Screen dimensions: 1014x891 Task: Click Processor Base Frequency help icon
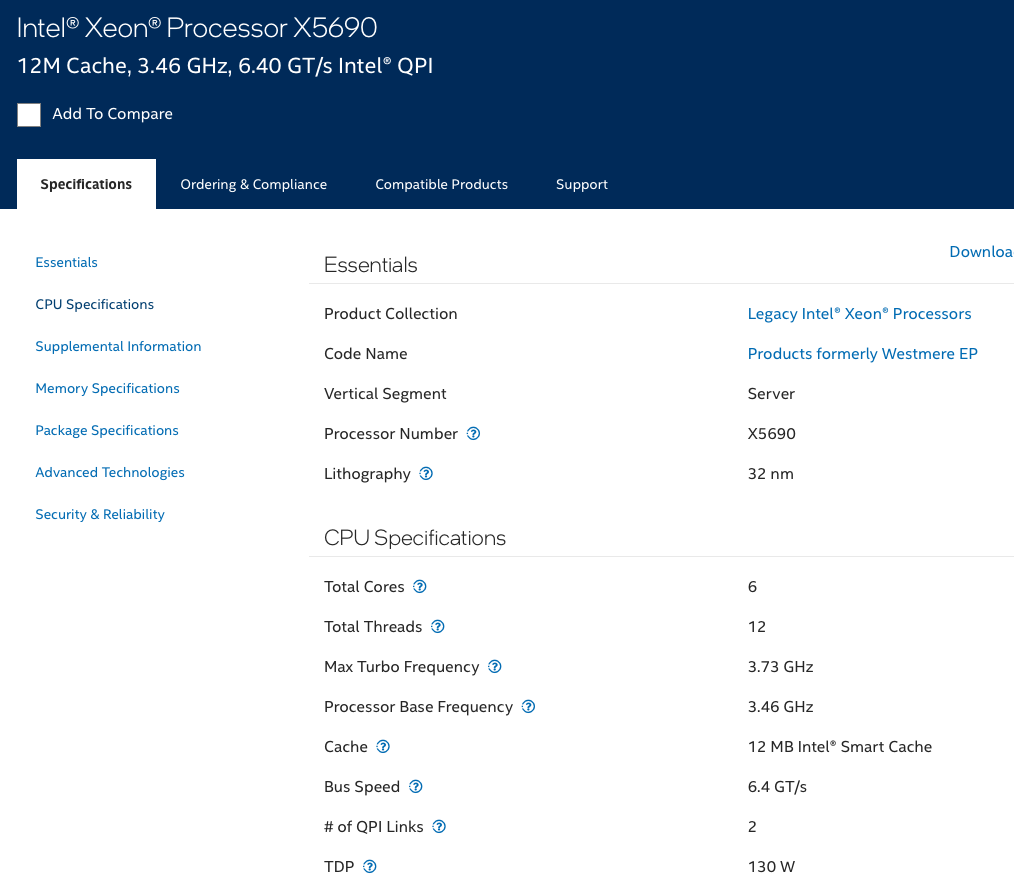[528, 707]
